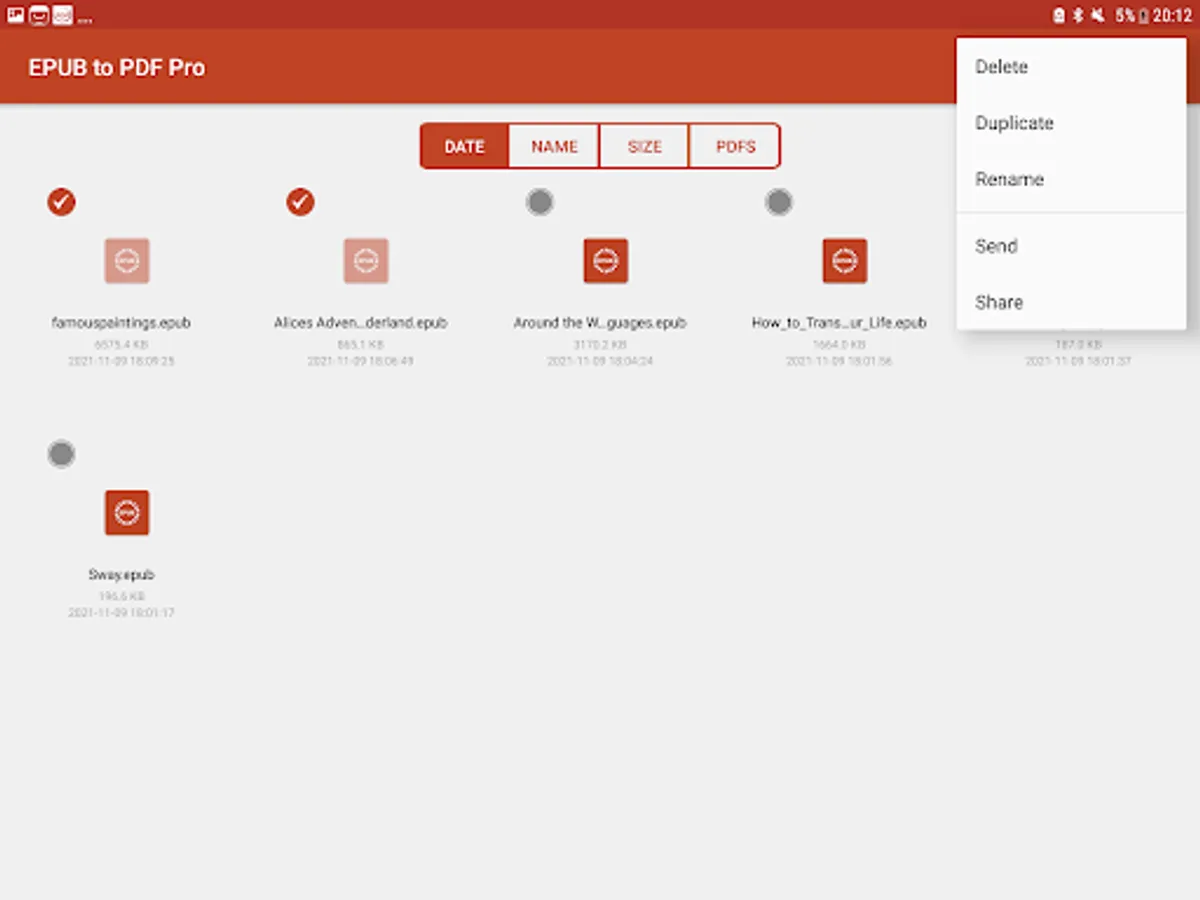Tap the muted sound icon in status bar
The image size is (1200, 900).
tap(1098, 15)
